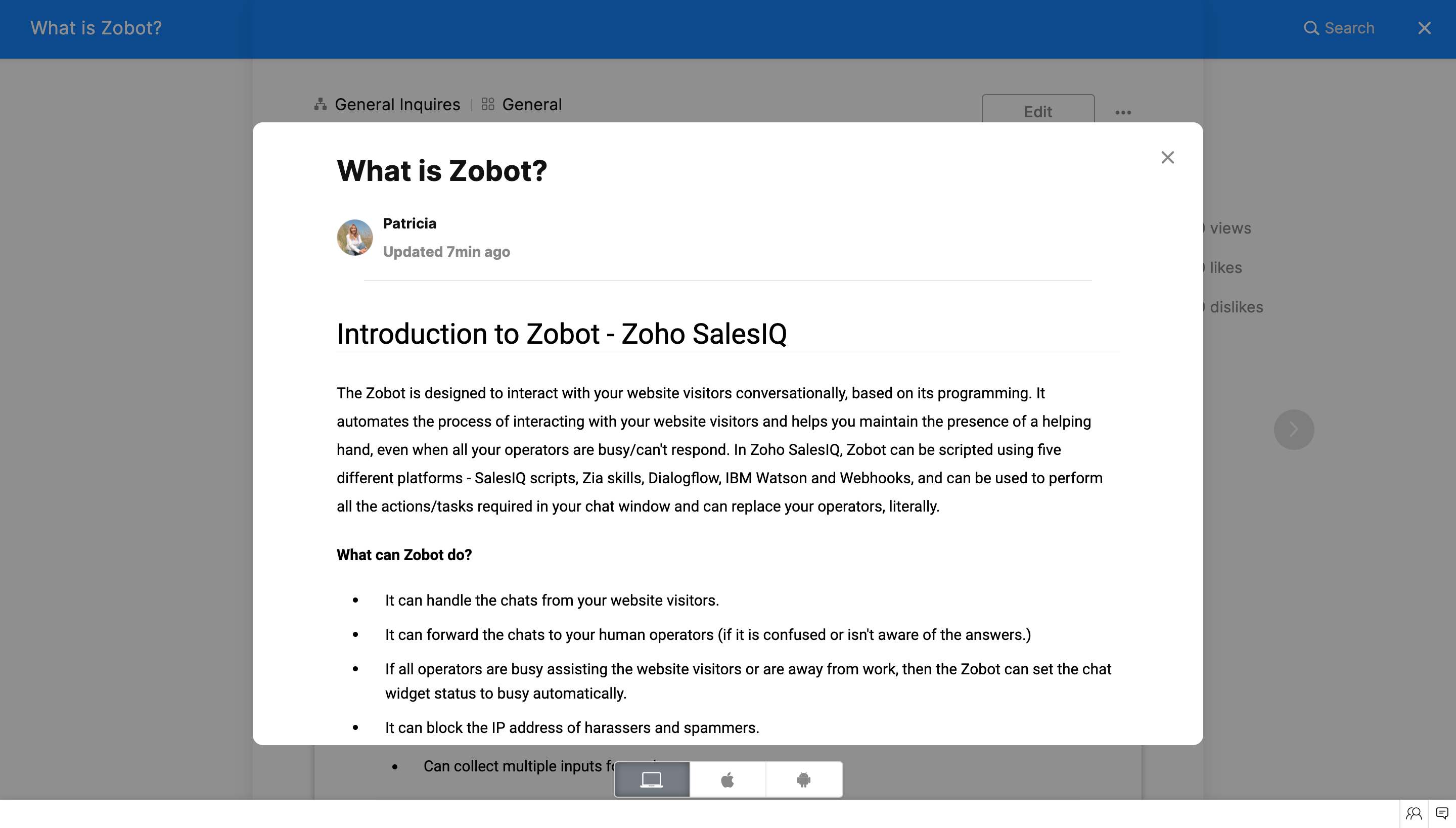Close the article page via header X
The width and height of the screenshot is (1456, 828).
(x=1424, y=28)
